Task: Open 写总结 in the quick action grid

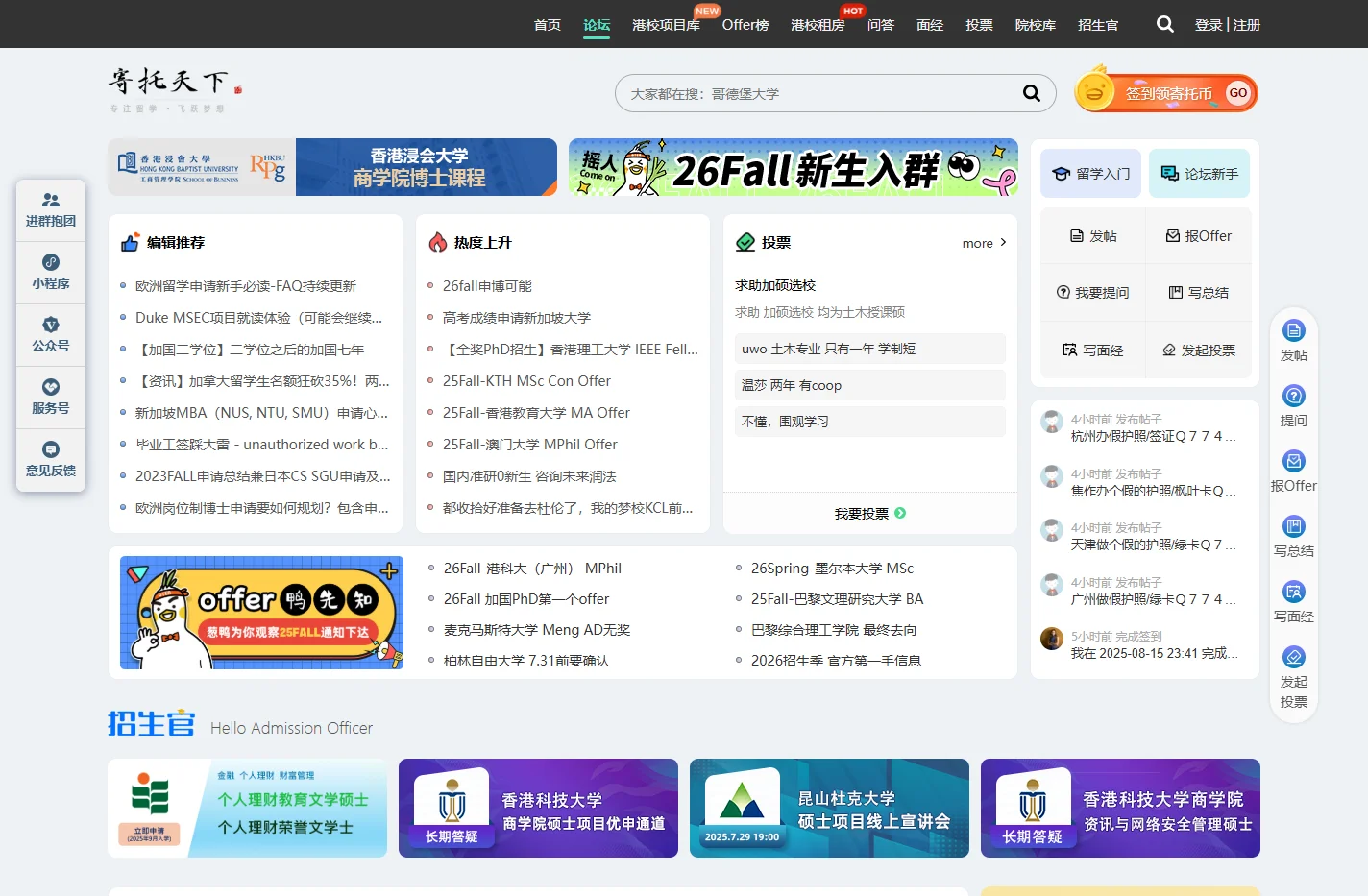Action: 1199,293
